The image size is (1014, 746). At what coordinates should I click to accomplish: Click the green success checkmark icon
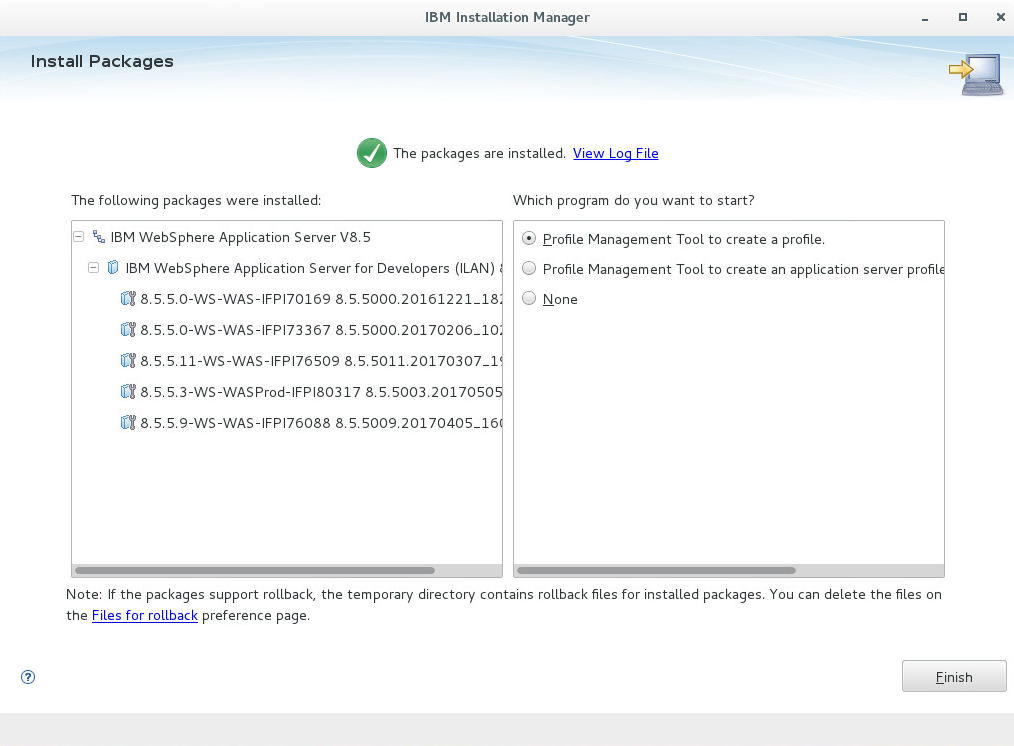pos(372,153)
